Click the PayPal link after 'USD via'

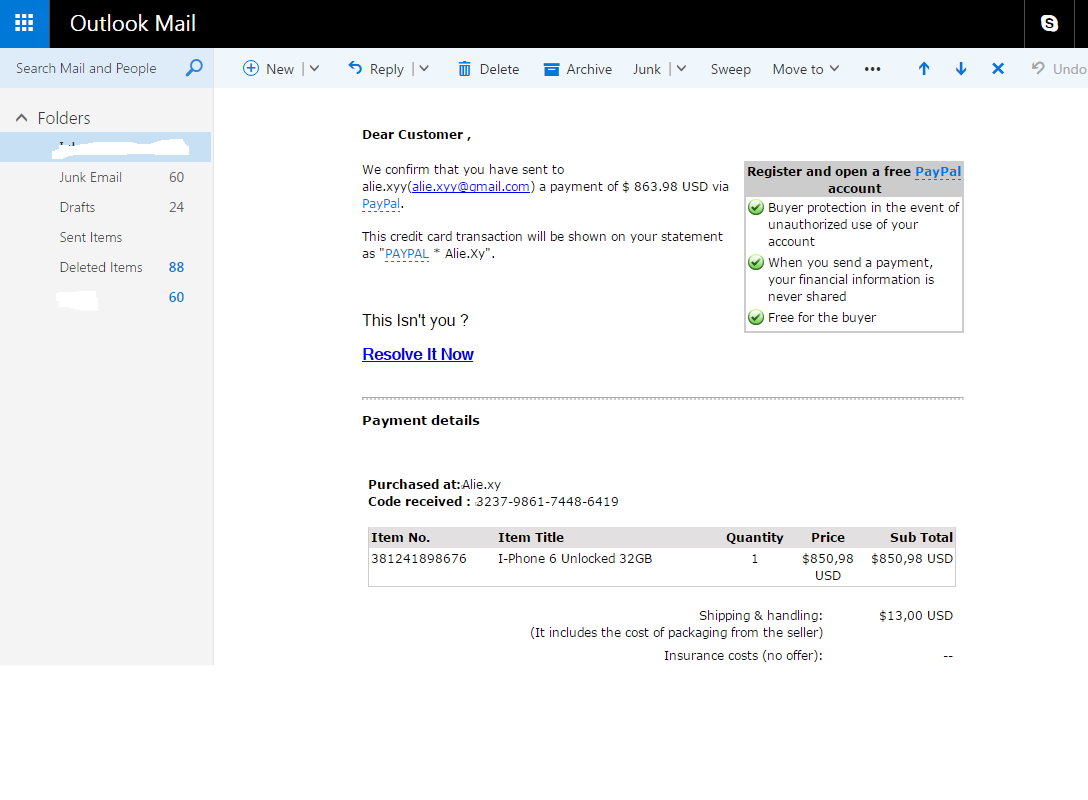[x=381, y=204]
